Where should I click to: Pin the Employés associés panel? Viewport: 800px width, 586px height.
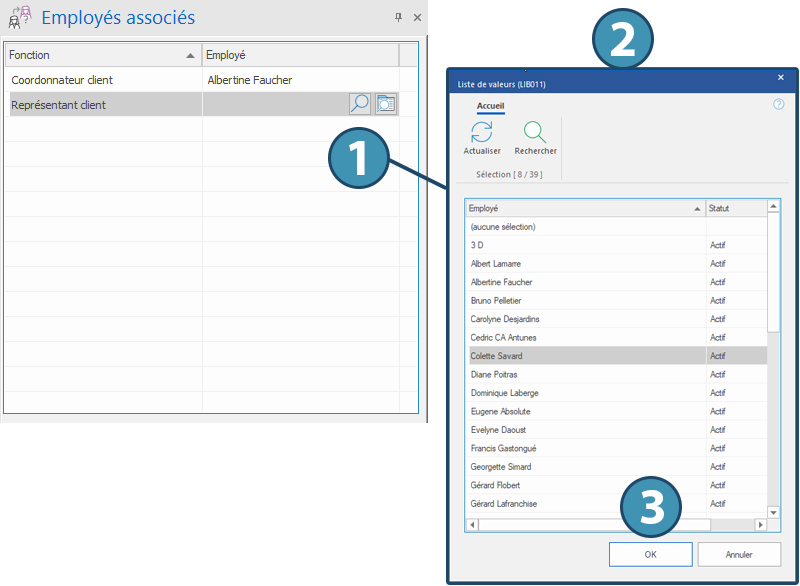pos(398,18)
